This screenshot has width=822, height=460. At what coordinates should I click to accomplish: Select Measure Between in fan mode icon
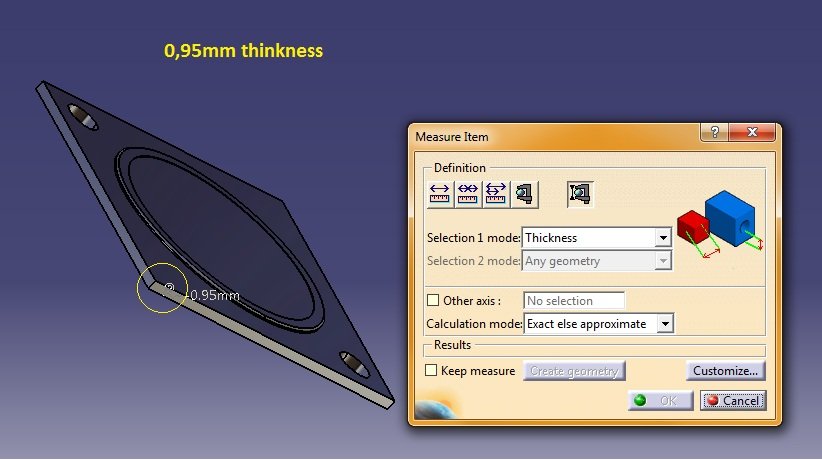coord(496,193)
